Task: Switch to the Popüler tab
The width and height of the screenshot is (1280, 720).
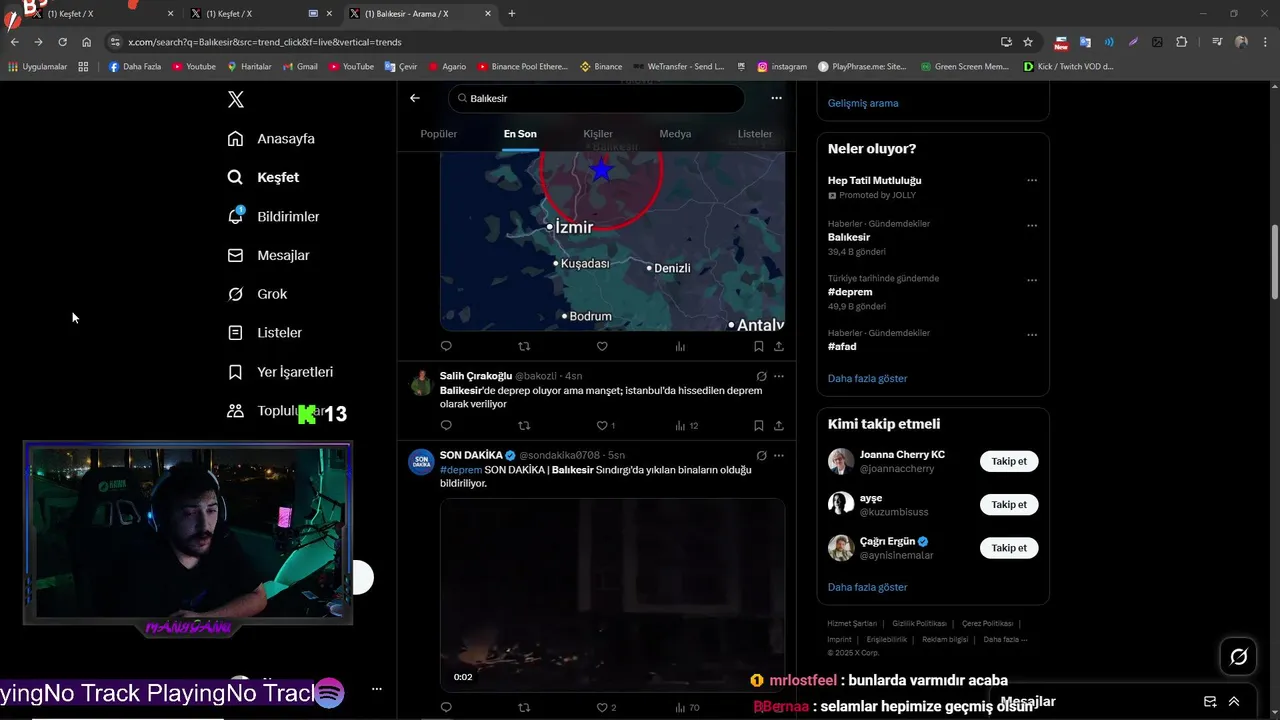Action: tap(438, 134)
